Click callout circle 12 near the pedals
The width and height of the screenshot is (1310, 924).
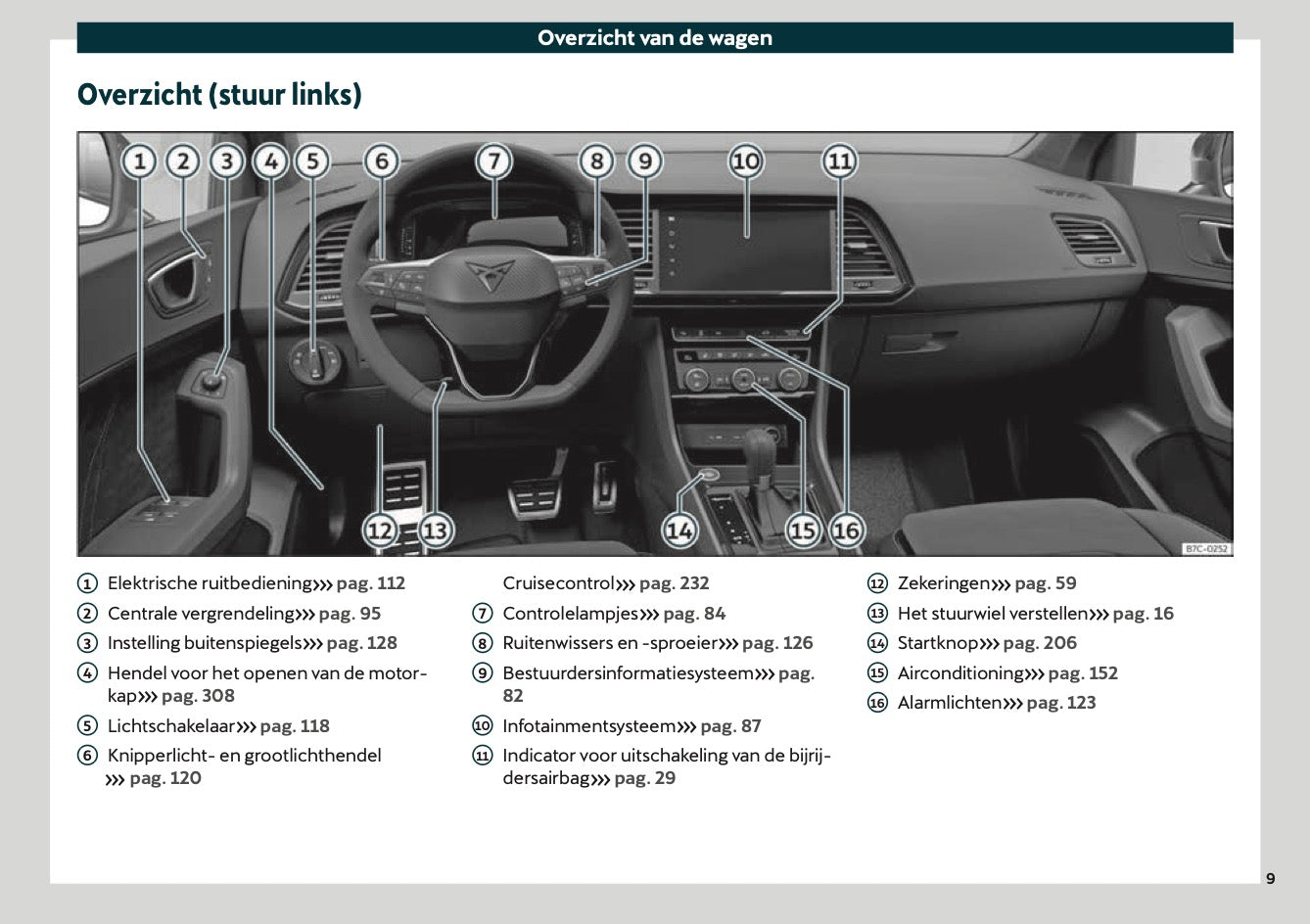coord(380,531)
